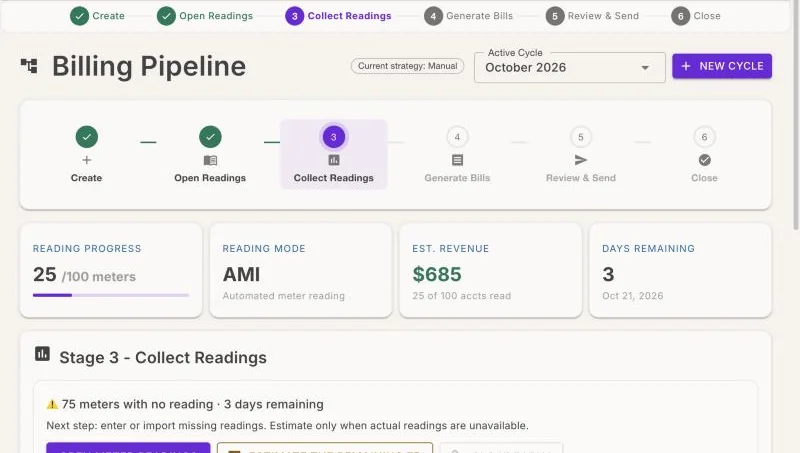Click the book icon above Open Readings stage
Viewport: 800px width, 453px height.
tap(210, 160)
